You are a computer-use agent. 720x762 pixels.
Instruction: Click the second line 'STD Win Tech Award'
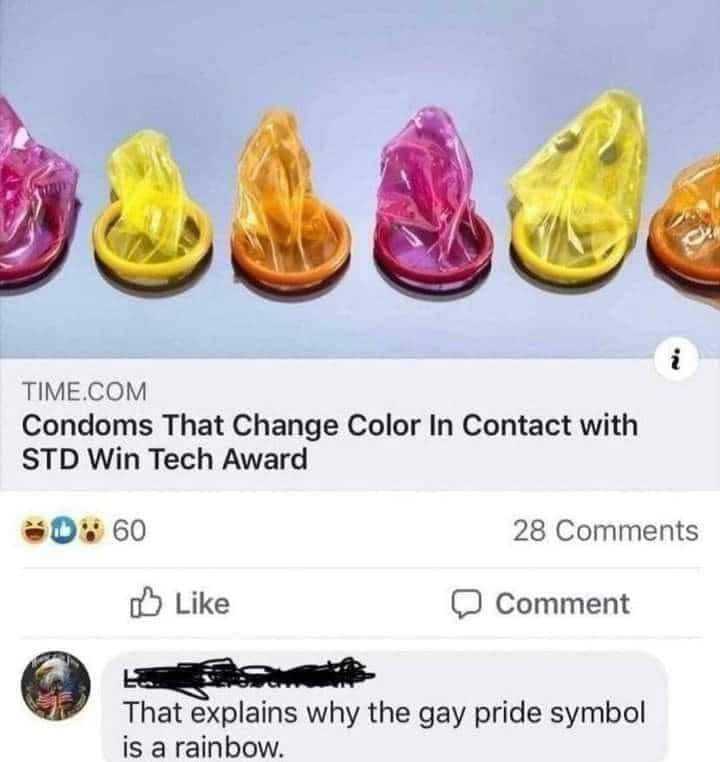pos(165,459)
